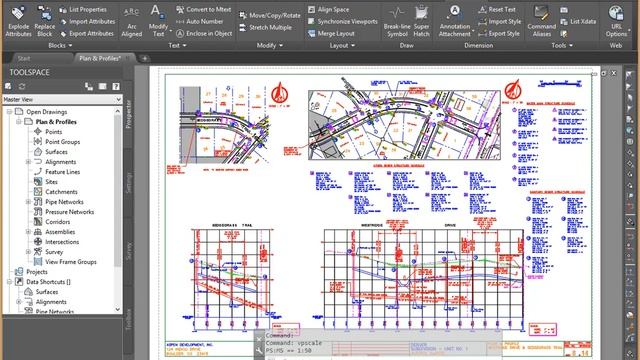This screenshot has height=360, width=640.
Task: Click Merge Layout
Action: point(331,33)
